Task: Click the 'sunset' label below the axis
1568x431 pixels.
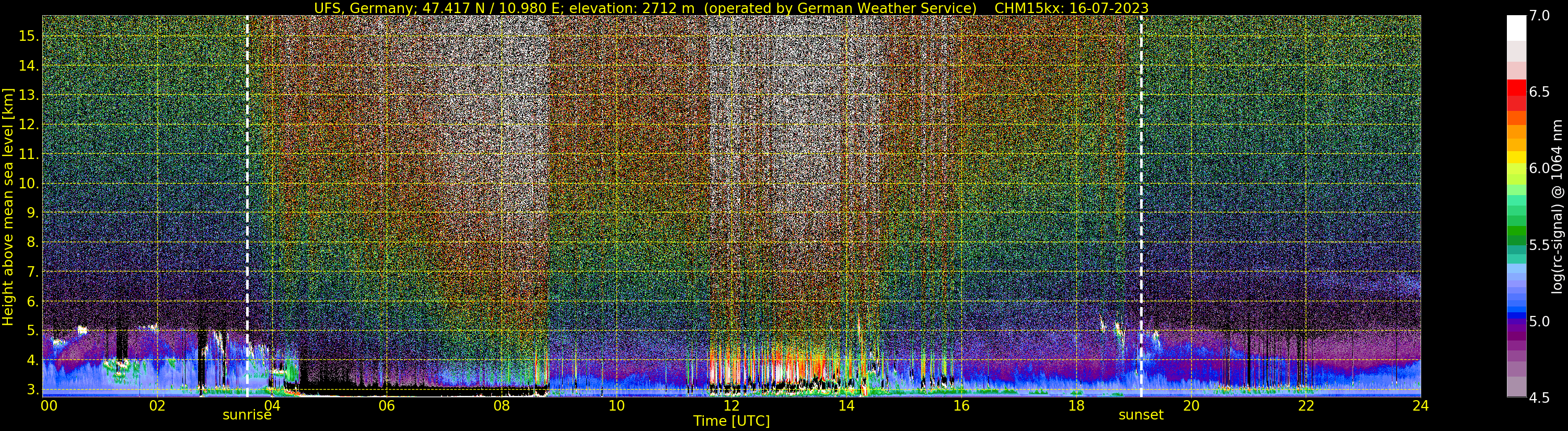Action: (x=1141, y=415)
